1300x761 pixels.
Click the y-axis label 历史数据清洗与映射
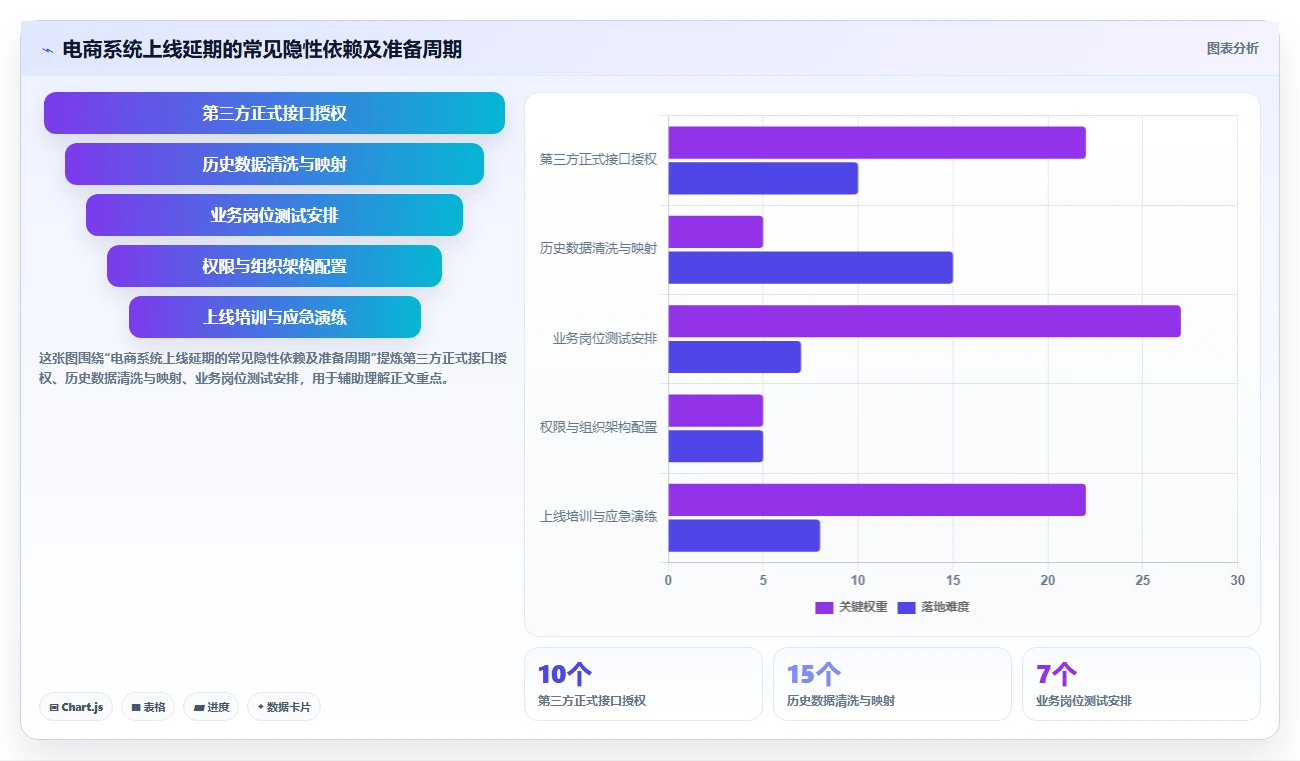pyautogui.click(x=598, y=248)
